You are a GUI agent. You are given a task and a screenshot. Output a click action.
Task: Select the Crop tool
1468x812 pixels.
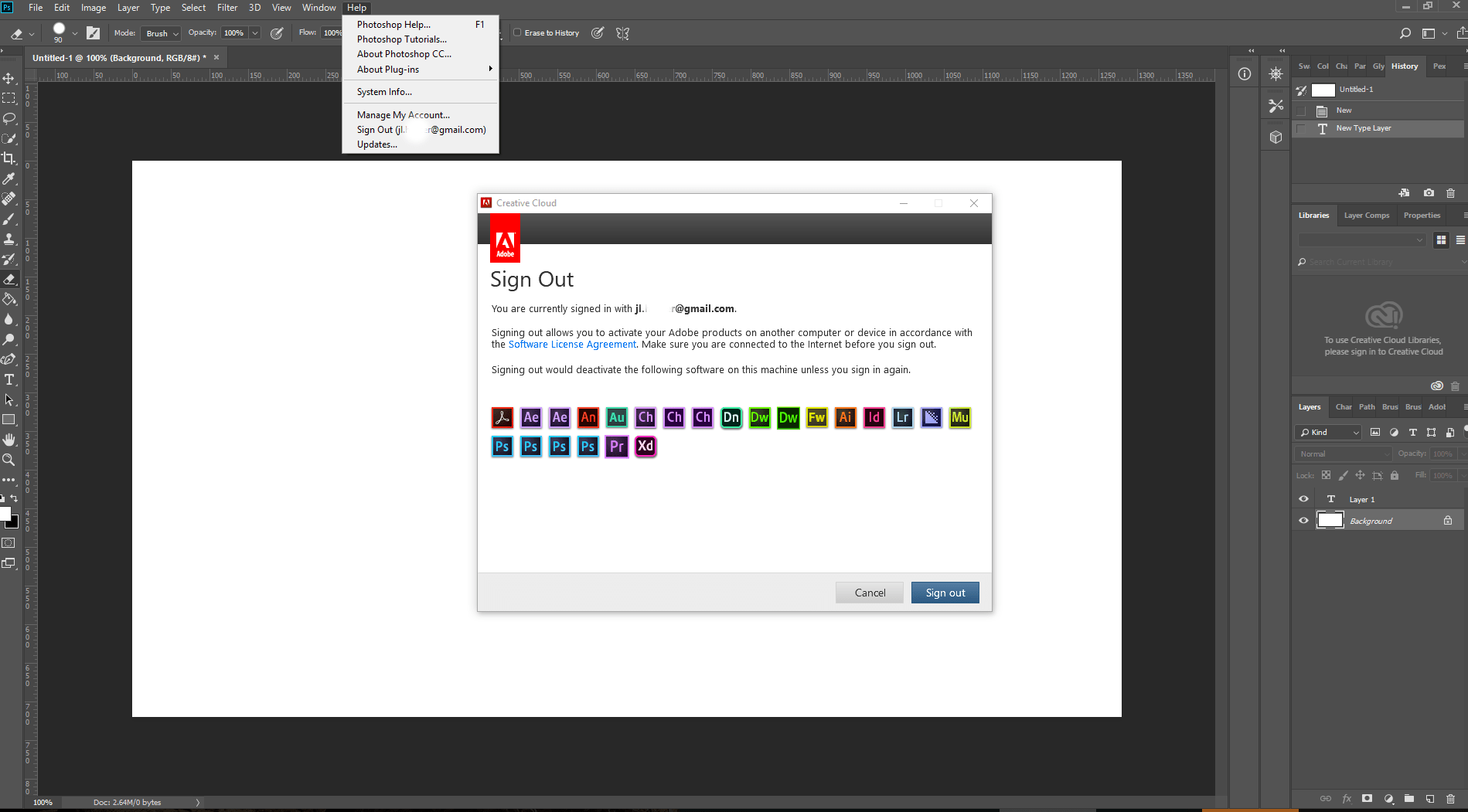[x=9, y=158]
